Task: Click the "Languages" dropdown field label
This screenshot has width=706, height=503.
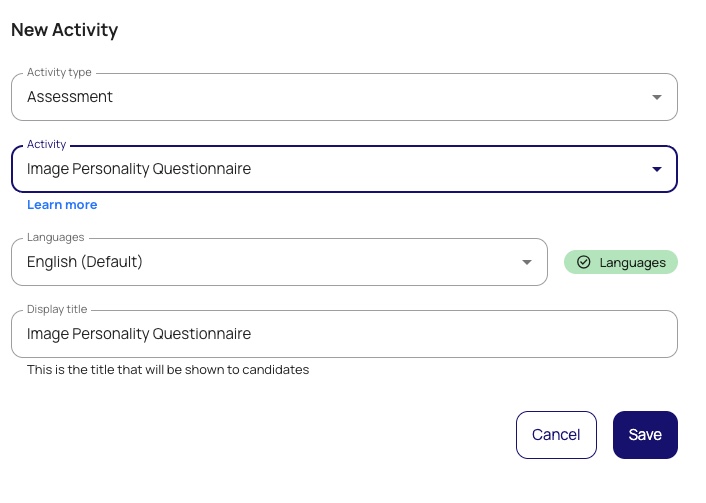Action: (56, 238)
